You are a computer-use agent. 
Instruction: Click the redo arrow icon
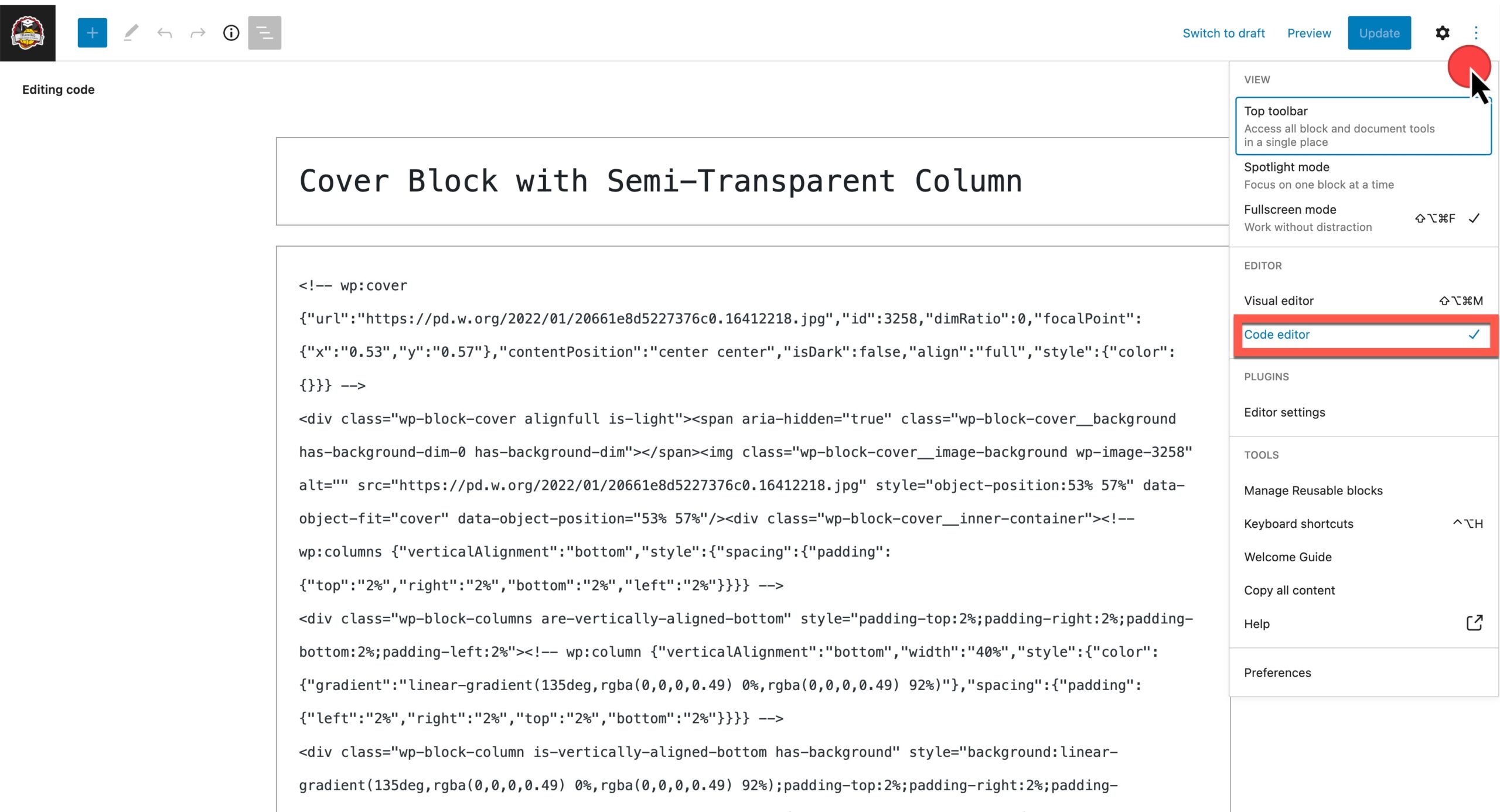196,33
